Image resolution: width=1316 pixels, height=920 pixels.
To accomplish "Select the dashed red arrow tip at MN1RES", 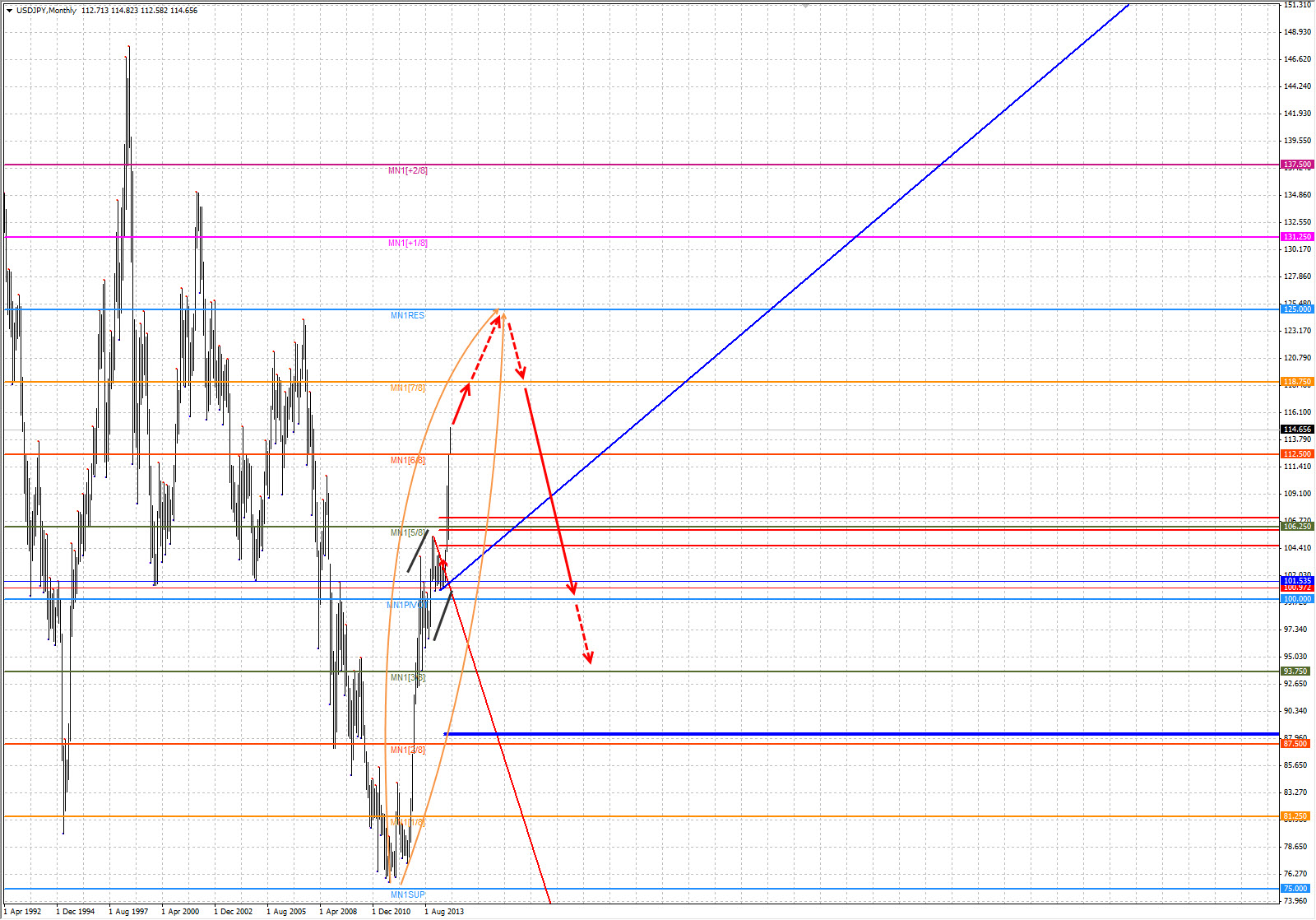I will click(x=498, y=314).
